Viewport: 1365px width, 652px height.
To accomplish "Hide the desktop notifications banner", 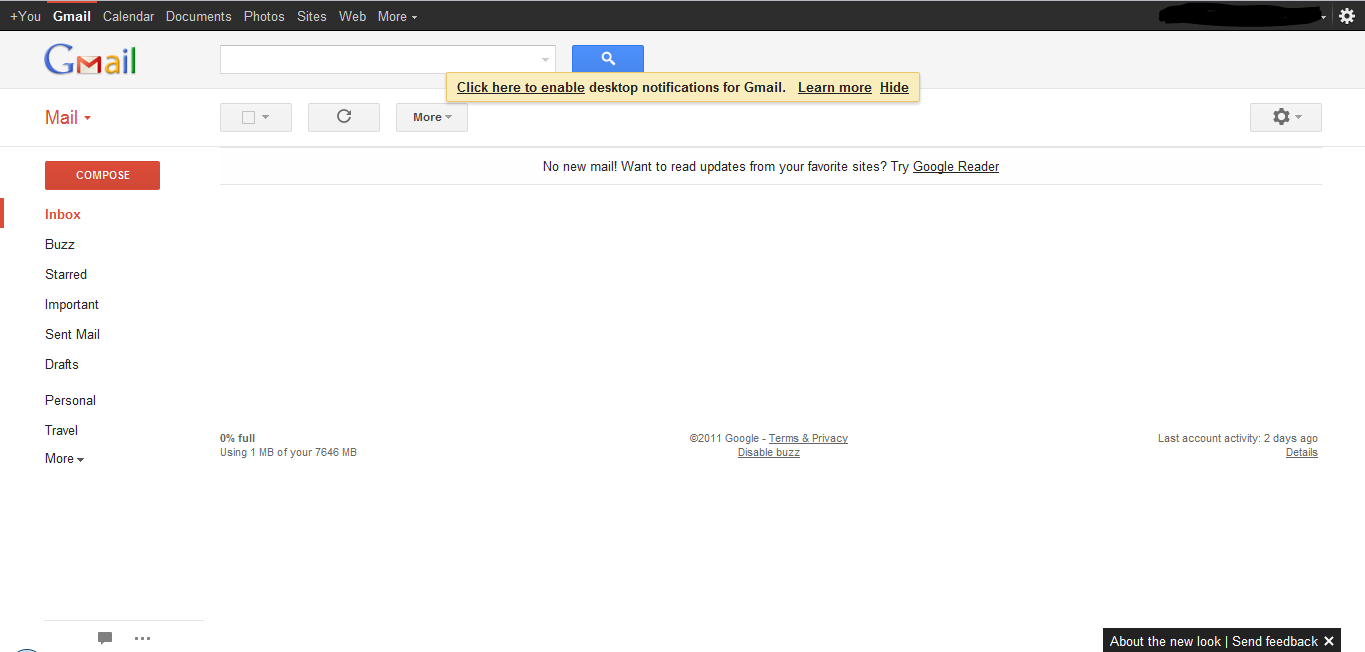I will coord(894,87).
